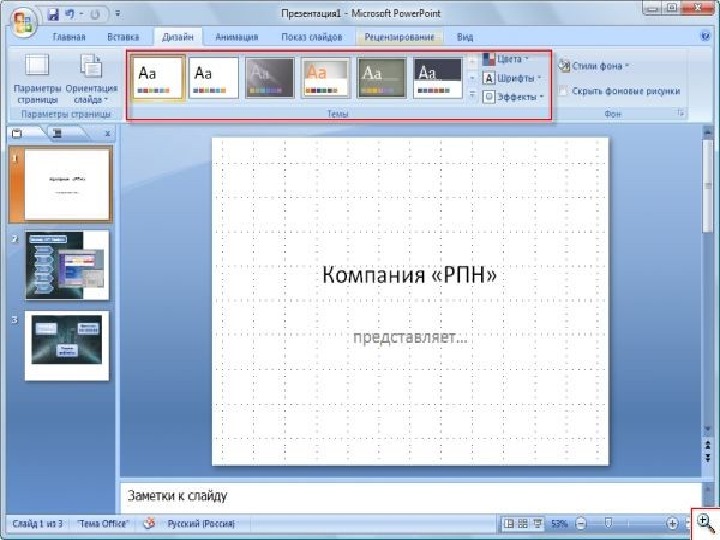Click the 53% zoom level button

click(559, 523)
